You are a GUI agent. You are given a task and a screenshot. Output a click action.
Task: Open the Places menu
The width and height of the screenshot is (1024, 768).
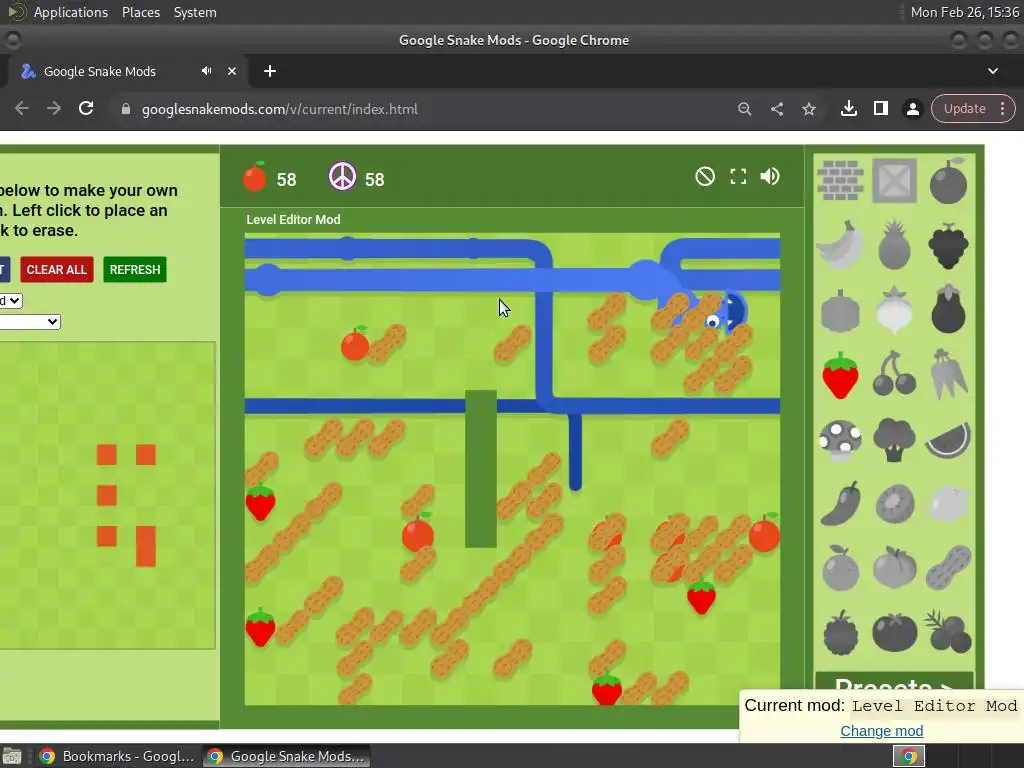[140, 12]
